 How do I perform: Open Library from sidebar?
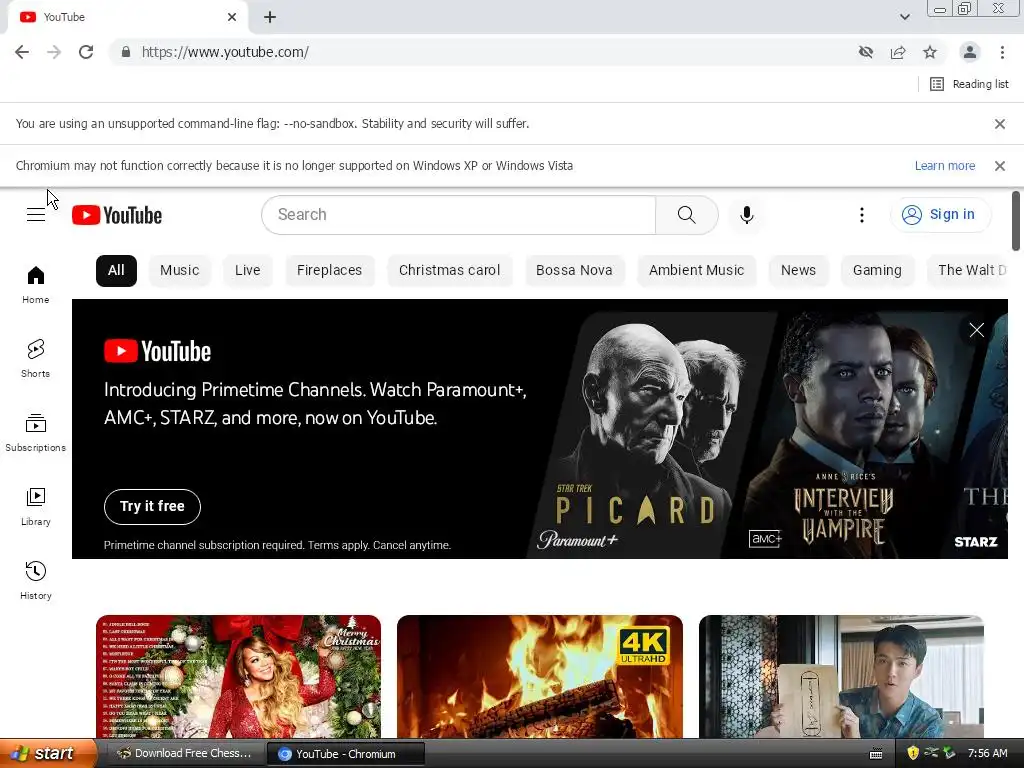pyautogui.click(x=36, y=506)
